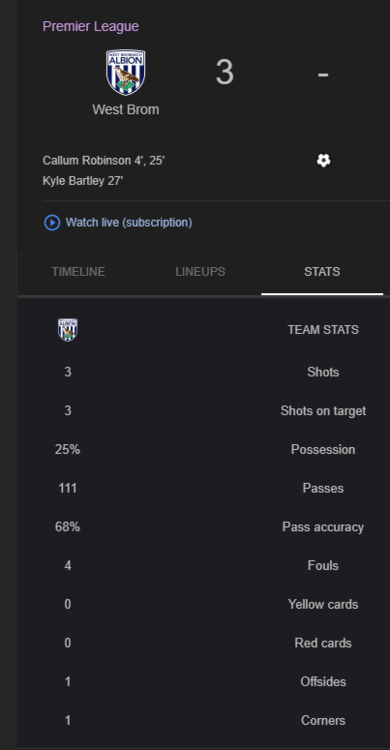The width and height of the screenshot is (390, 750).
Task: Click the Corners row label
Action: click(323, 720)
